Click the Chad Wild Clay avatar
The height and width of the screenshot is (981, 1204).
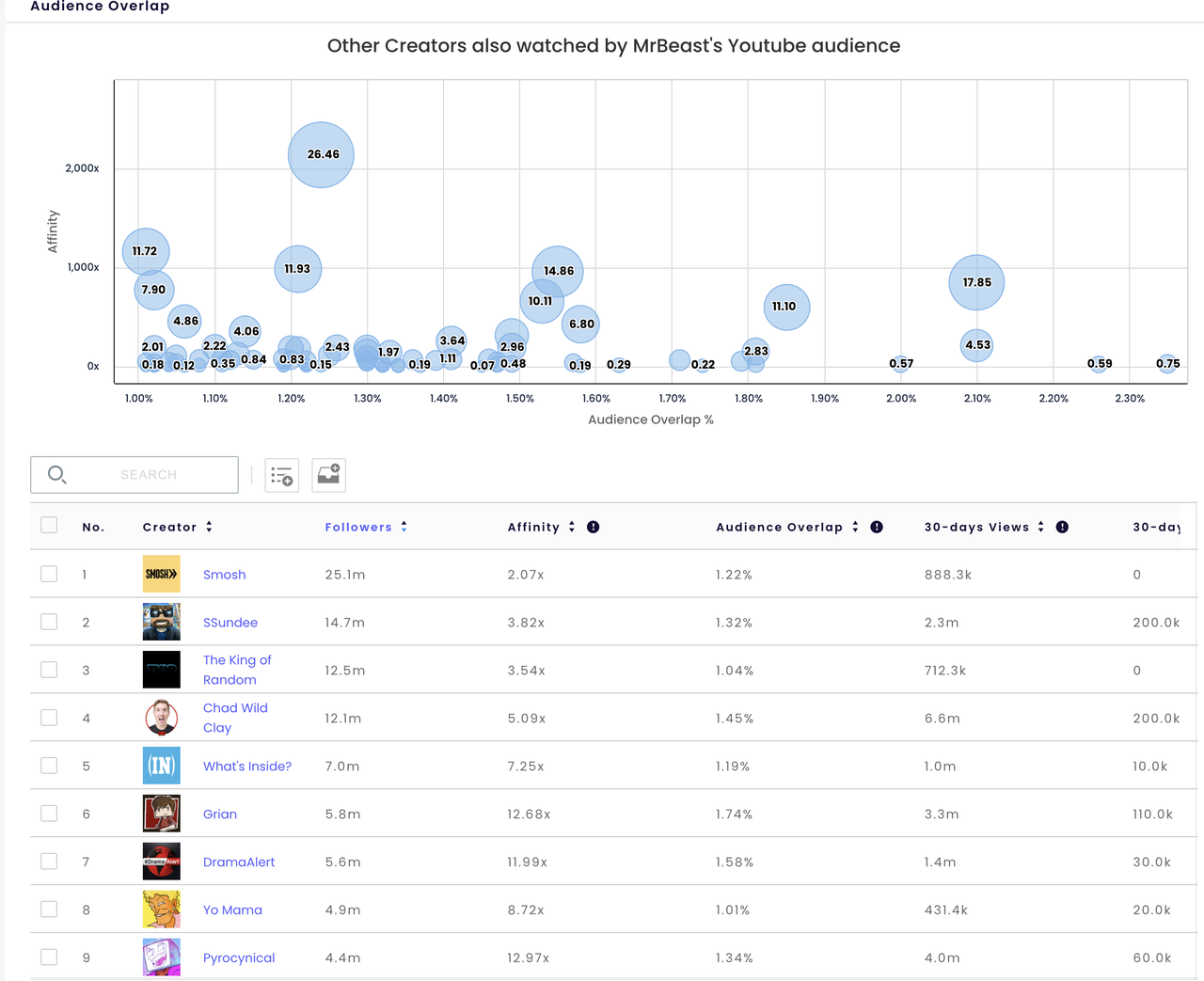pyautogui.click(x=162, y=718)
